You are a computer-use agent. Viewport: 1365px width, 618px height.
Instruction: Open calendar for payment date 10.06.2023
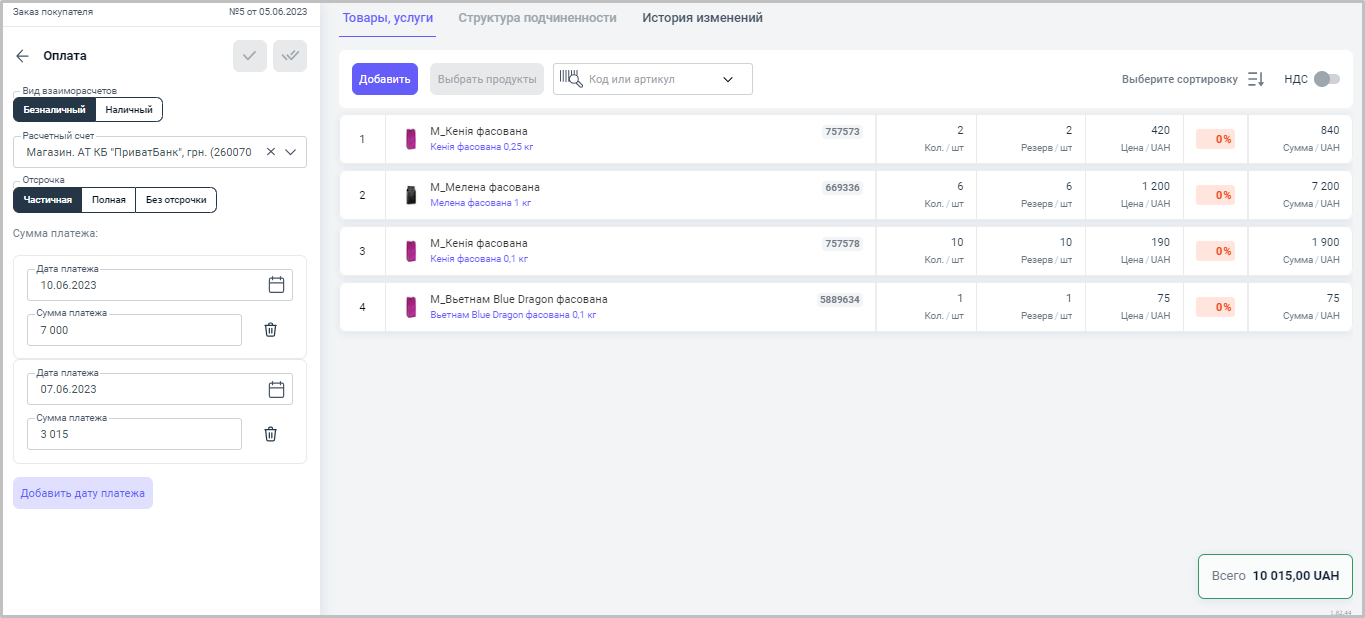click(x=277, y=285)
